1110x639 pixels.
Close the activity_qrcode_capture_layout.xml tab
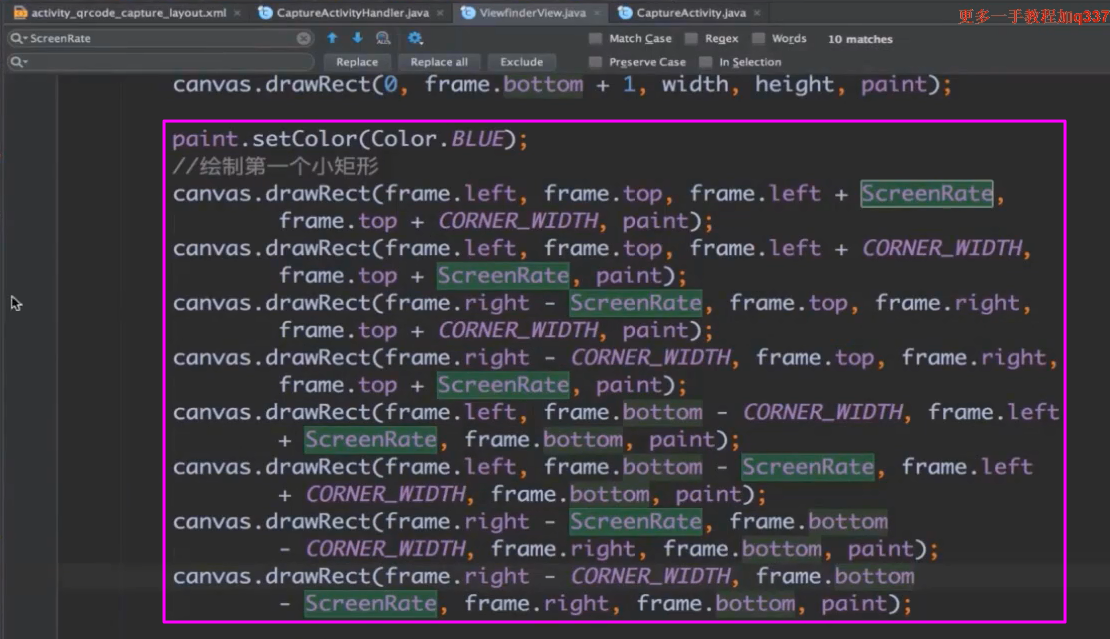pyautogui.click(x=236, y=13)
